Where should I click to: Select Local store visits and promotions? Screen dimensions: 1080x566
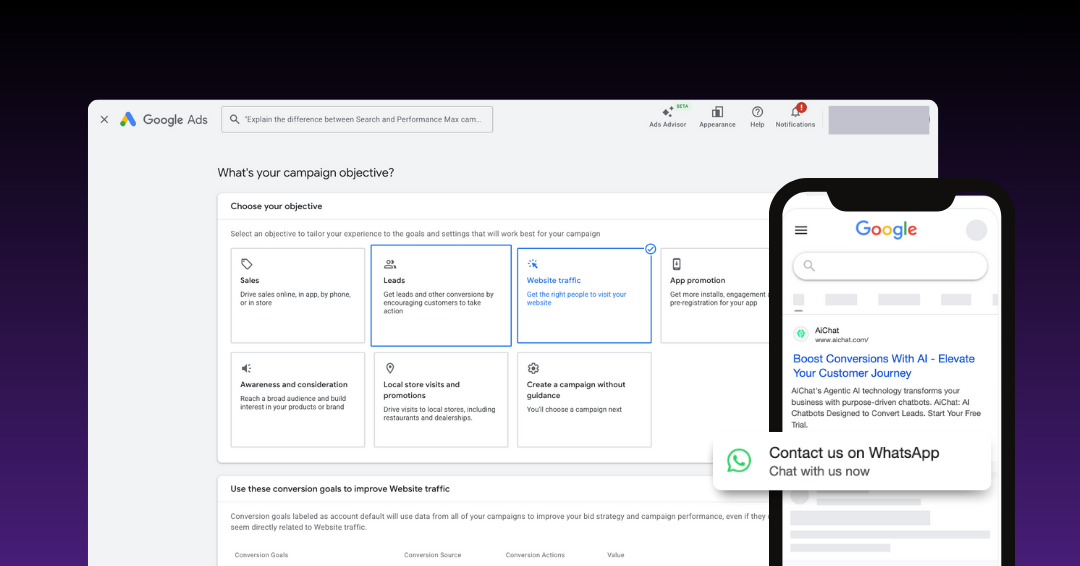tap(441, 399)
